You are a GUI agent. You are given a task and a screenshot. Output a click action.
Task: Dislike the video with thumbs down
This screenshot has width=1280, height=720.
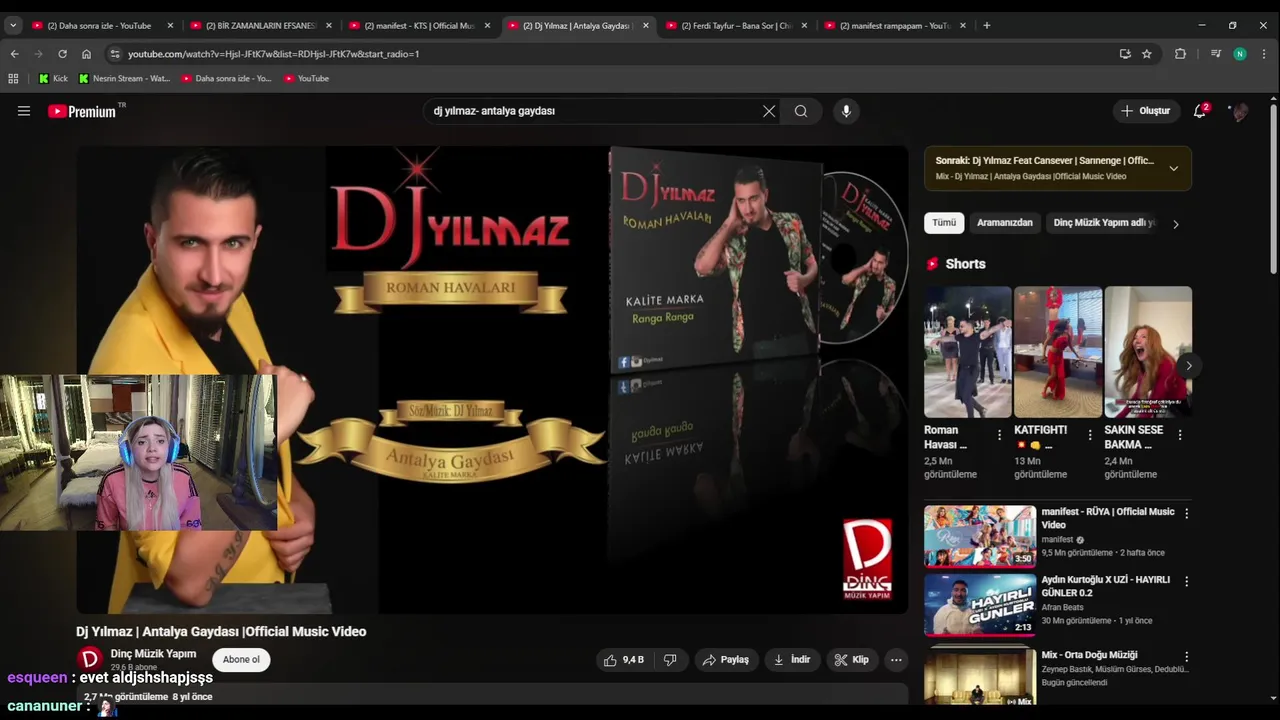point(670,660)
